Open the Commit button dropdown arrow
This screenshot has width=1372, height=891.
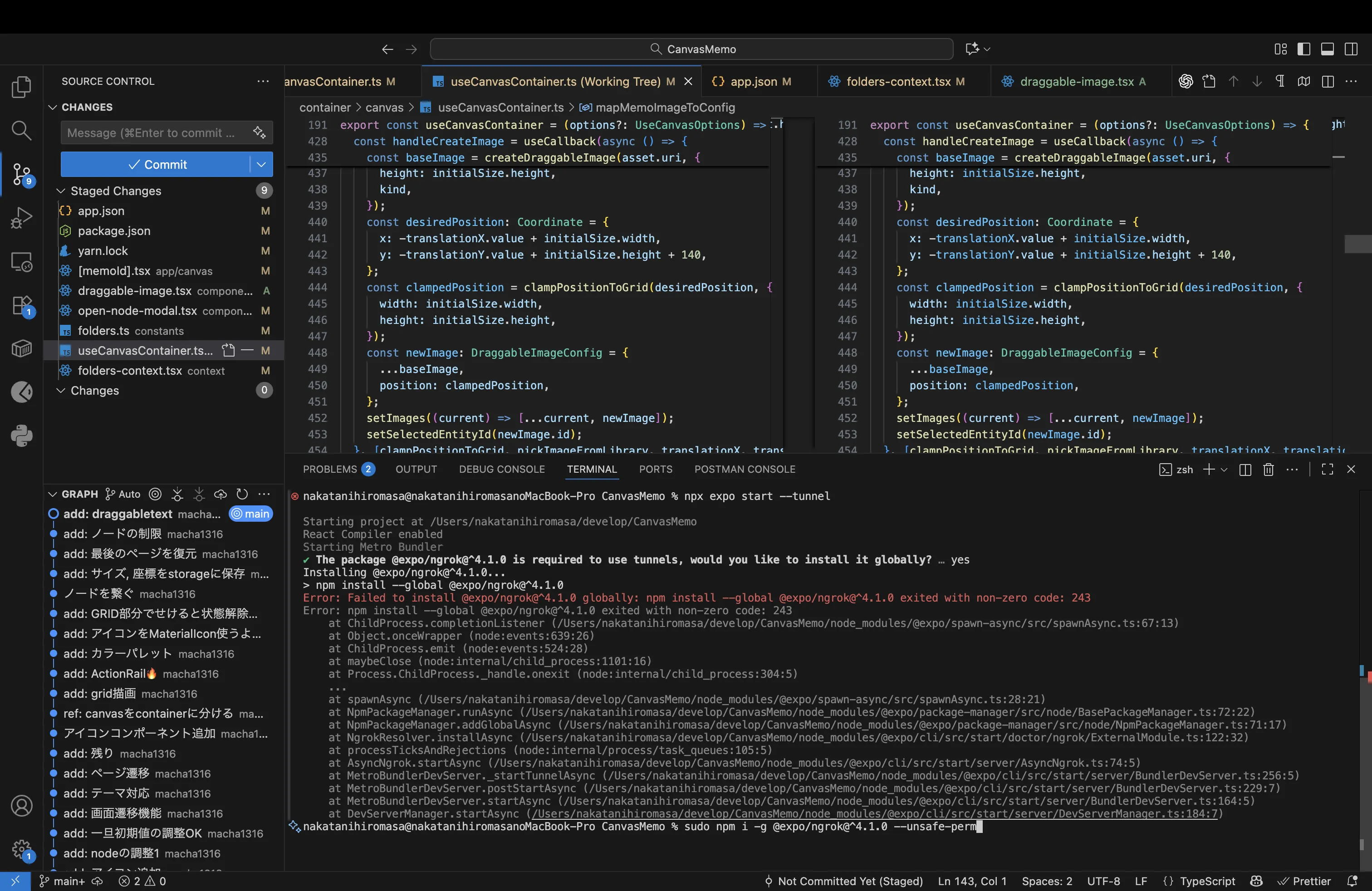click(261, 164)
